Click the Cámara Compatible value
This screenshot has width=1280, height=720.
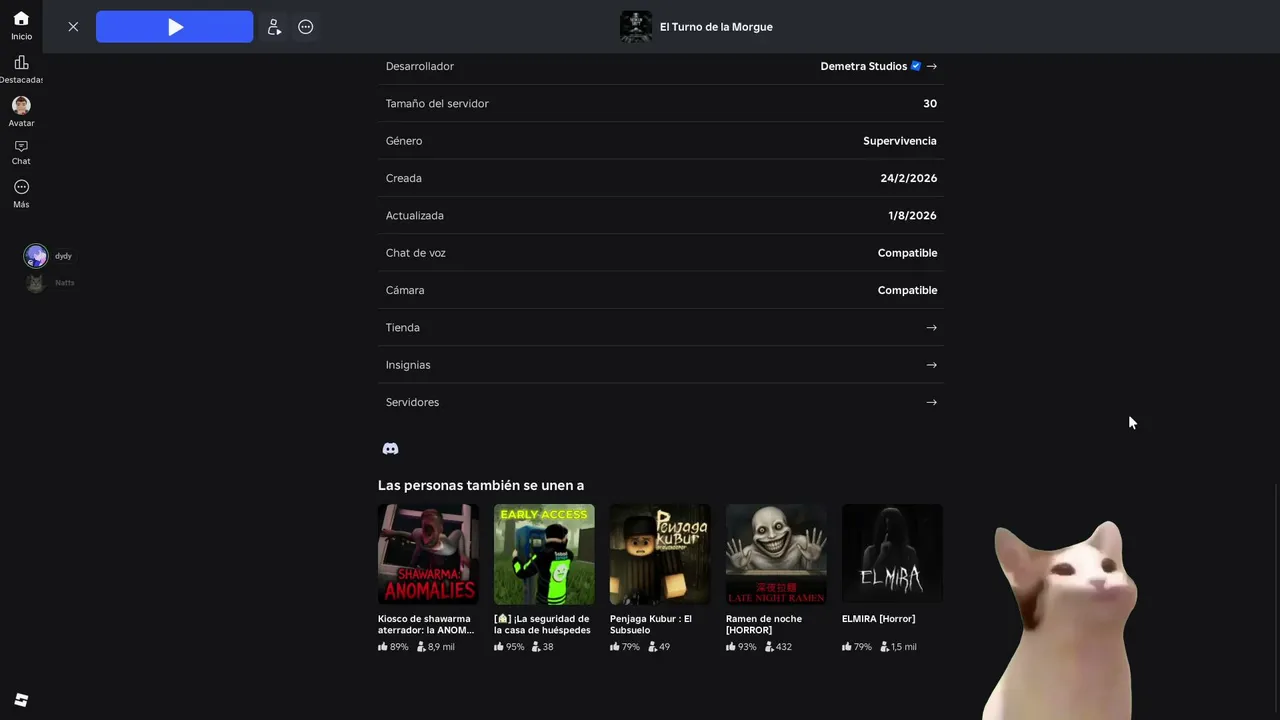(x=908, y=290)
